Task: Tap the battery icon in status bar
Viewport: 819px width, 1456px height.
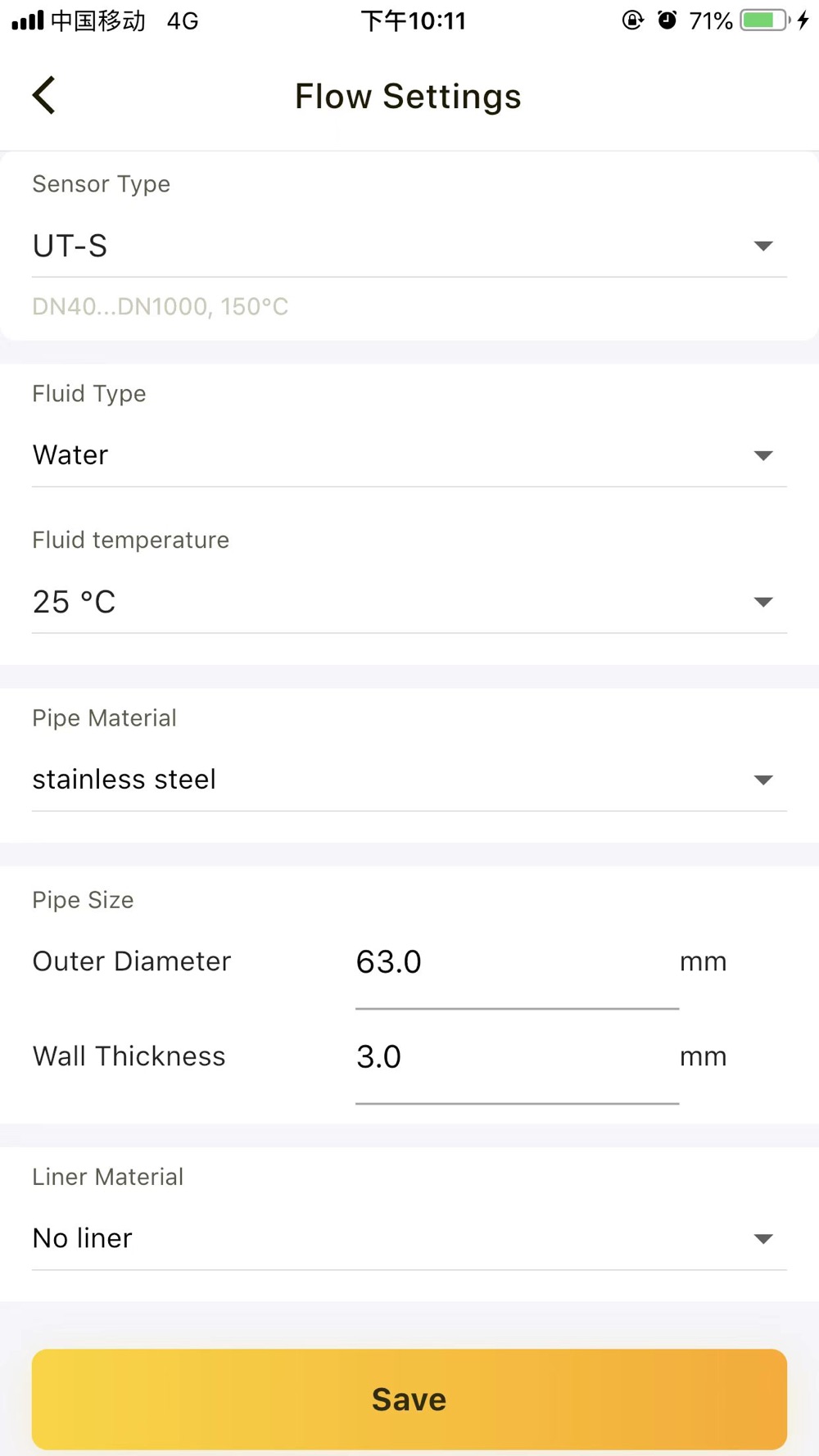Action: [765, 20]
